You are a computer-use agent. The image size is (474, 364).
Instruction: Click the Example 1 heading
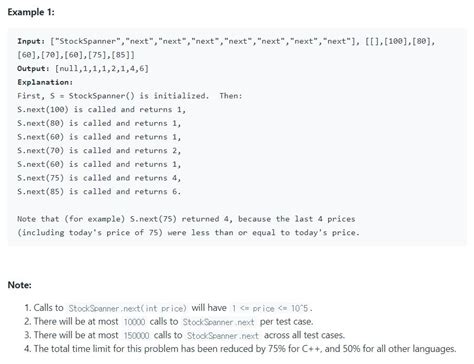(x=31, y=12)
